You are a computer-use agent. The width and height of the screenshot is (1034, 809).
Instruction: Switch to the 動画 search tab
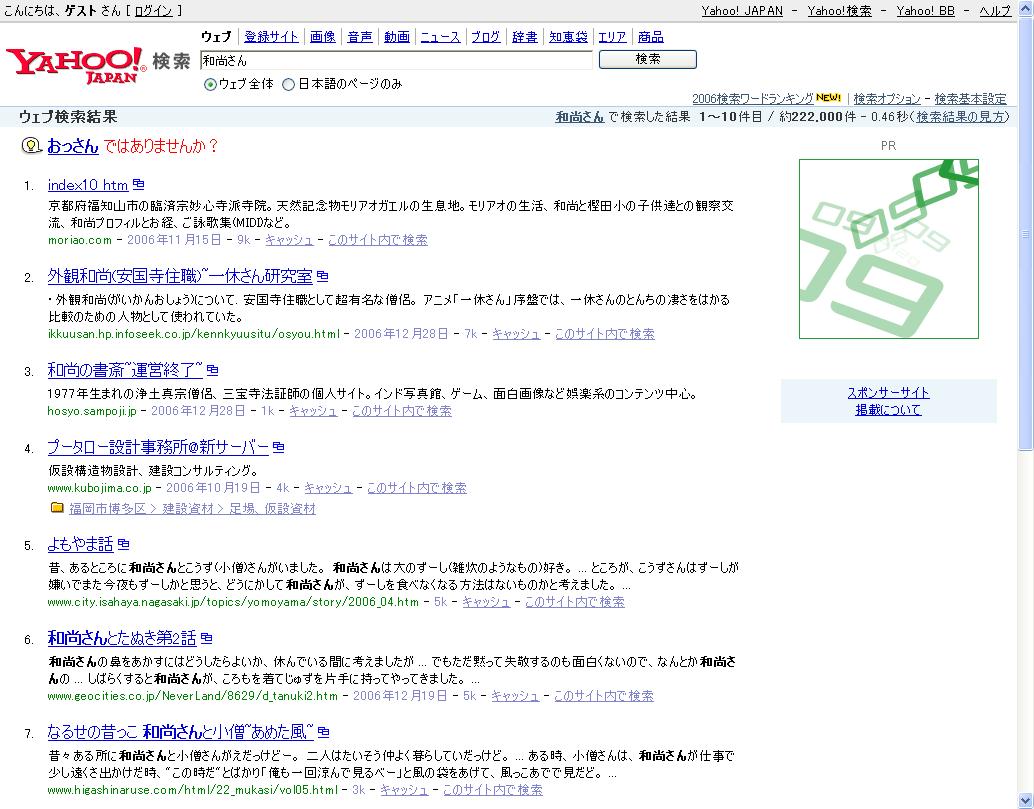(x=397, y=37)
